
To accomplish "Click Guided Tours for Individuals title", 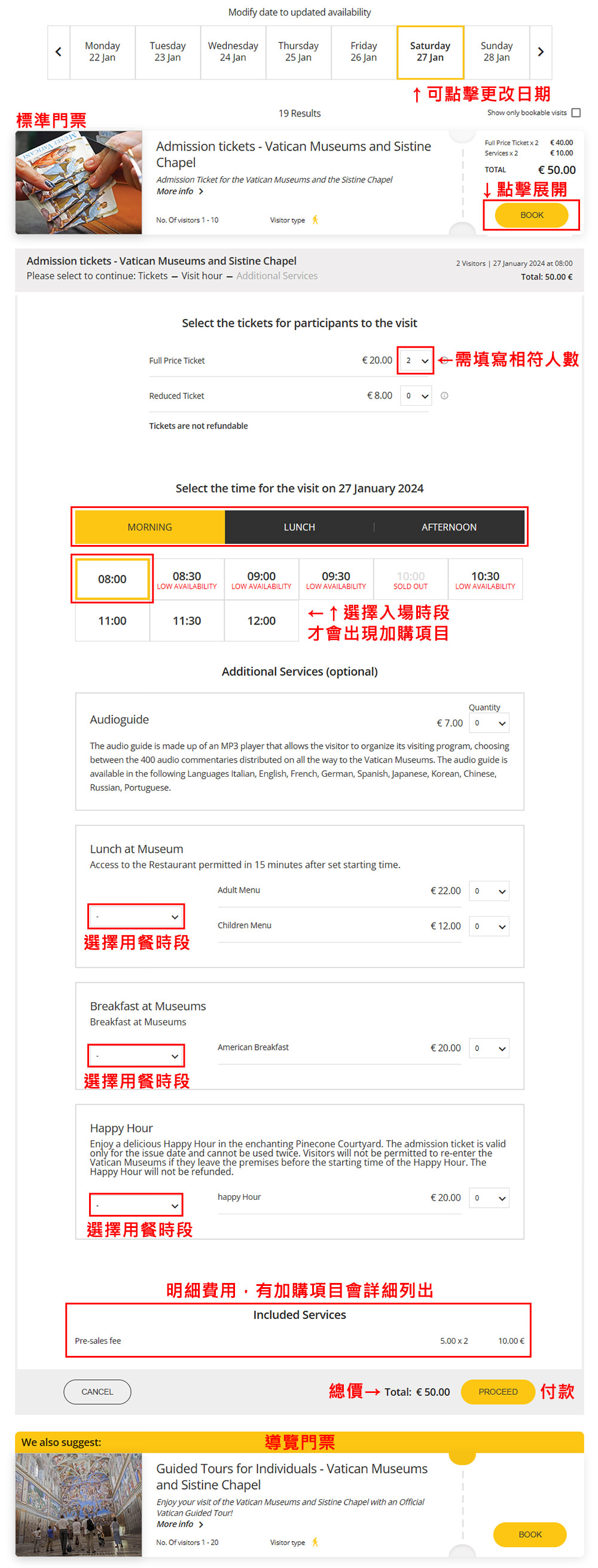I will (x=292, y=1477).
